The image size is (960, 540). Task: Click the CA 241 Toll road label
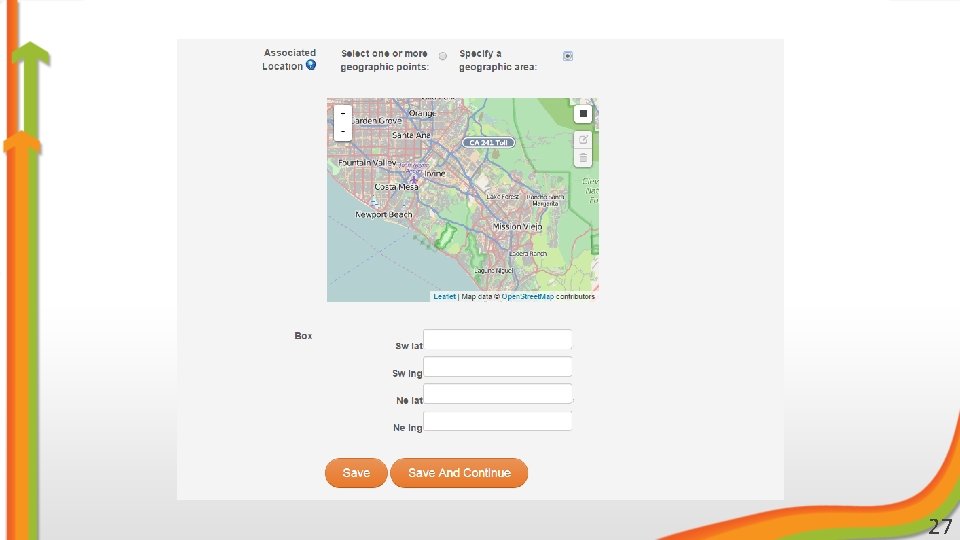(488, 143)
